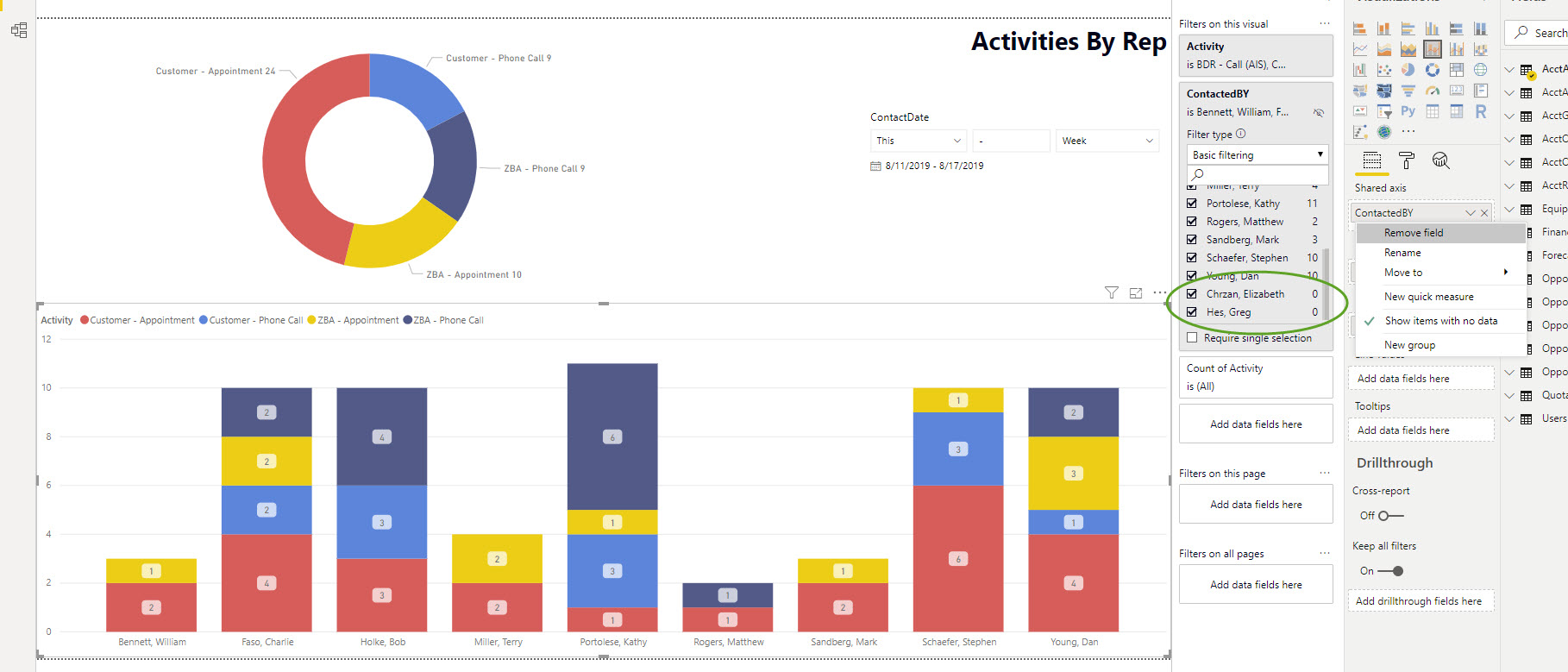Select the pie chart visualization icon
Viewport: 1568px width, 672px height.
coord(1408,70)
